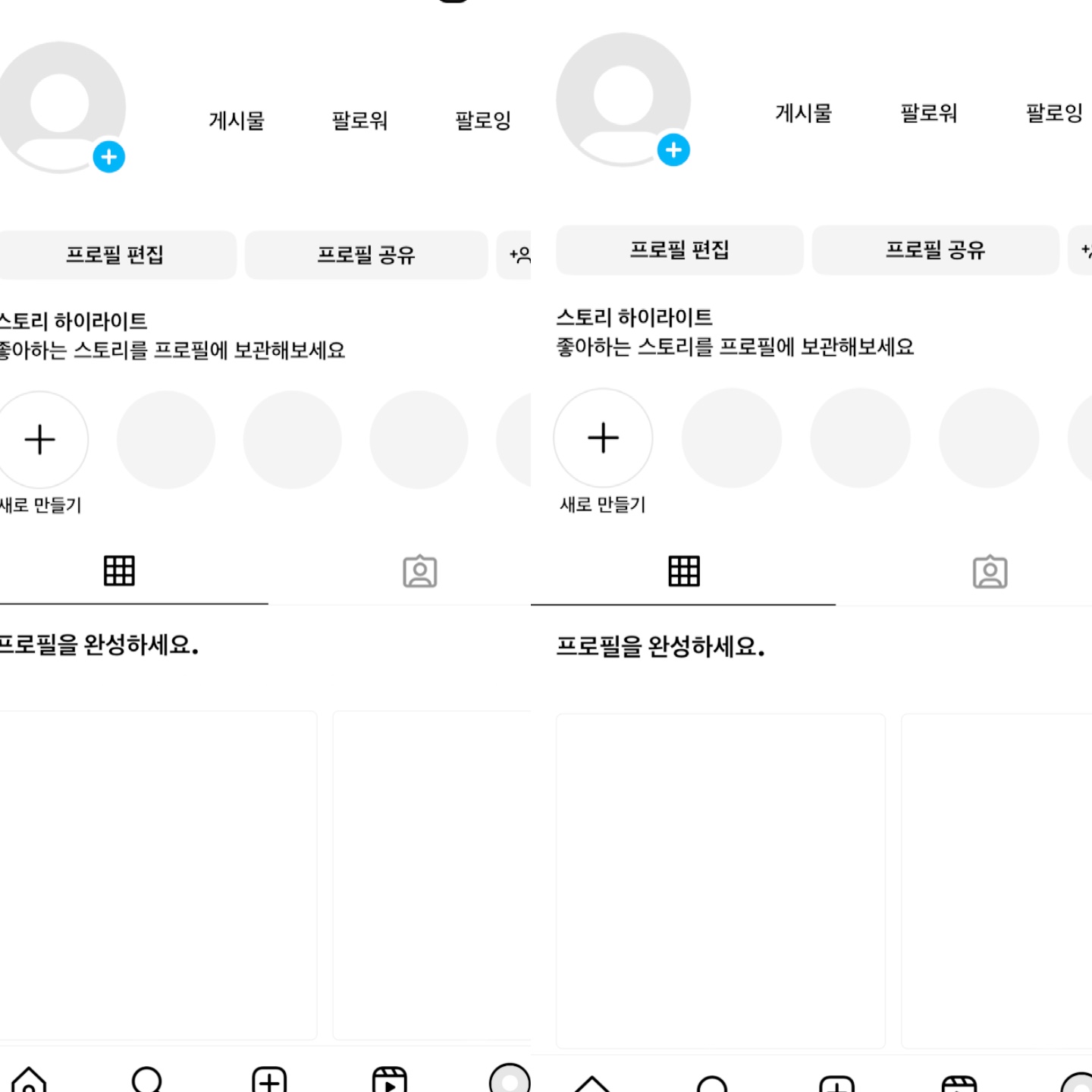Click right 프로필 공유 button

tap(935, 249)
